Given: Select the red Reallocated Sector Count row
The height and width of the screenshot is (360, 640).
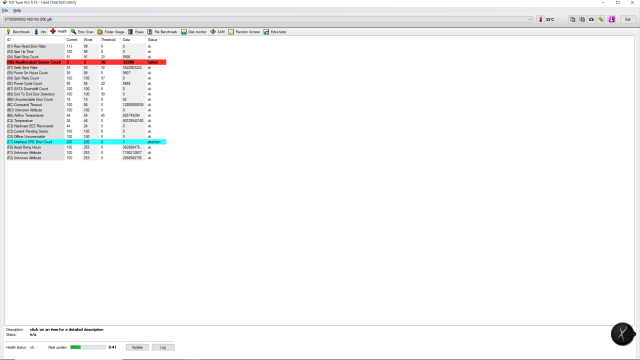Looking at the screenshot, I should pyautogui.click(x=86, y=62).
